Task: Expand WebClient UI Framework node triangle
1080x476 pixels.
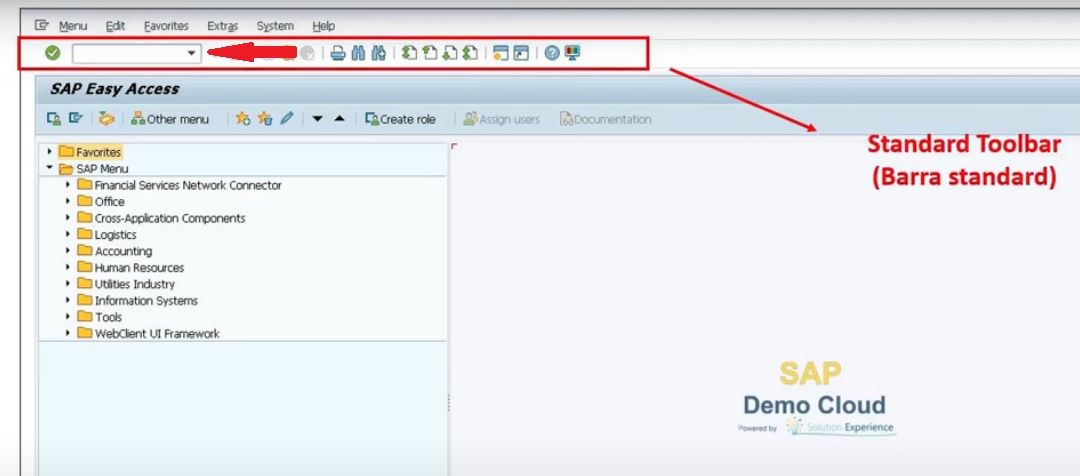Action: [68, 333]
